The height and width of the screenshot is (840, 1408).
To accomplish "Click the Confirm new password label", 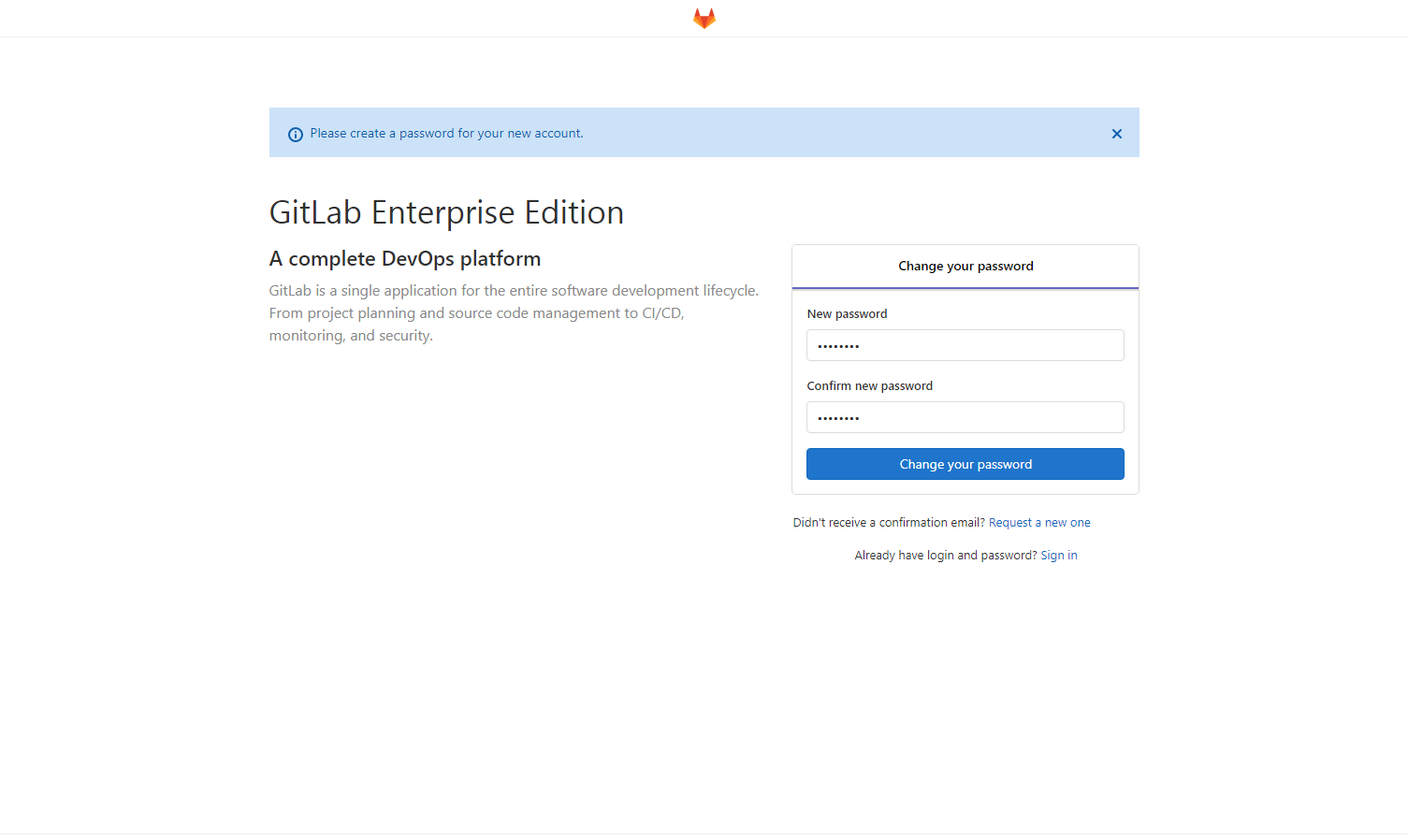I will click(x=869, y=386).
